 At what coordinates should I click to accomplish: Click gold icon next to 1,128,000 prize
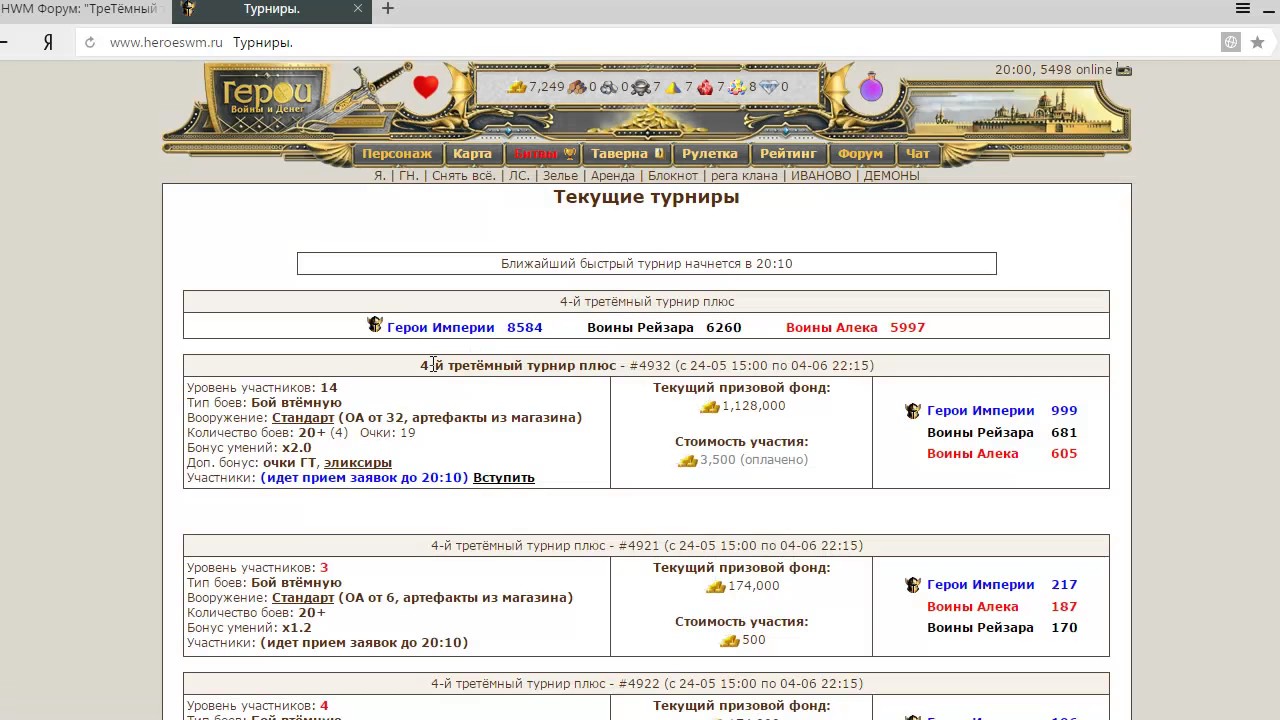[x=710, y=406]
